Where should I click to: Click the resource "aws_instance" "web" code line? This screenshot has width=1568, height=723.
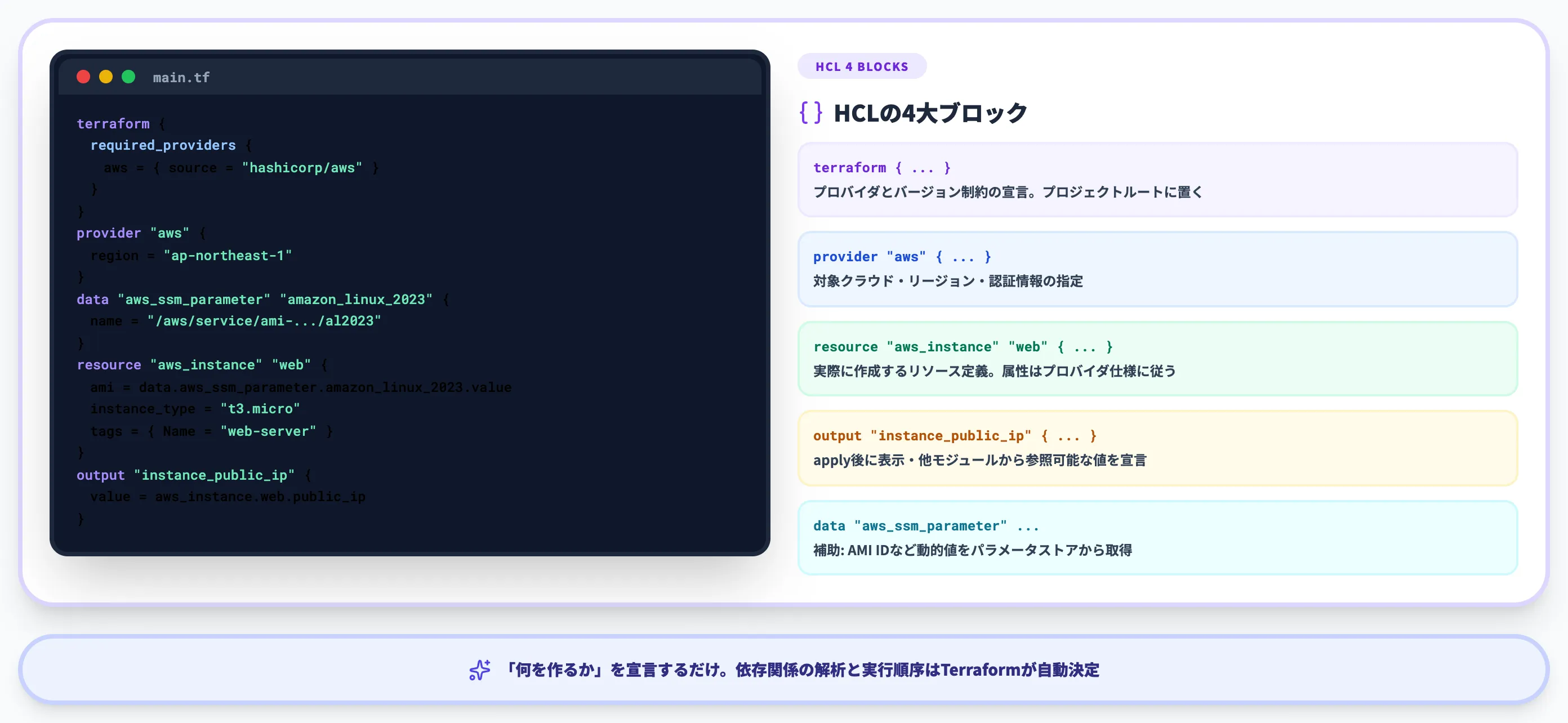click(202, 364)
